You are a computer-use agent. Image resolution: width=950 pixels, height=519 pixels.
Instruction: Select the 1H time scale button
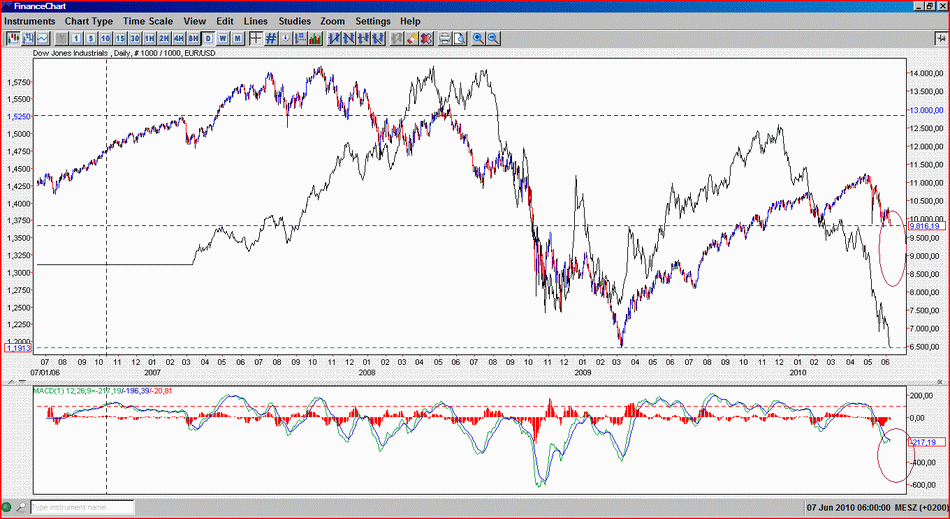point(149,38)
